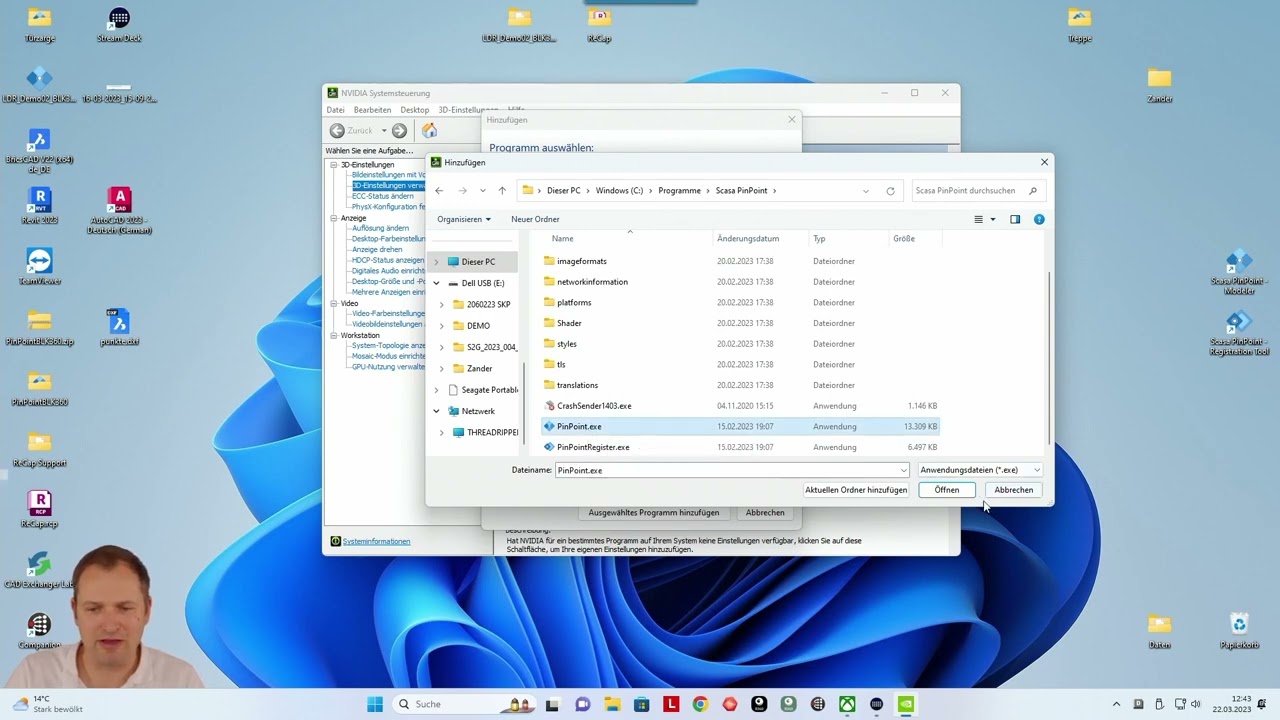Select the DEMO folder in navigation tree
This screenshot has height=720, width=1280.
coord(478,326)
